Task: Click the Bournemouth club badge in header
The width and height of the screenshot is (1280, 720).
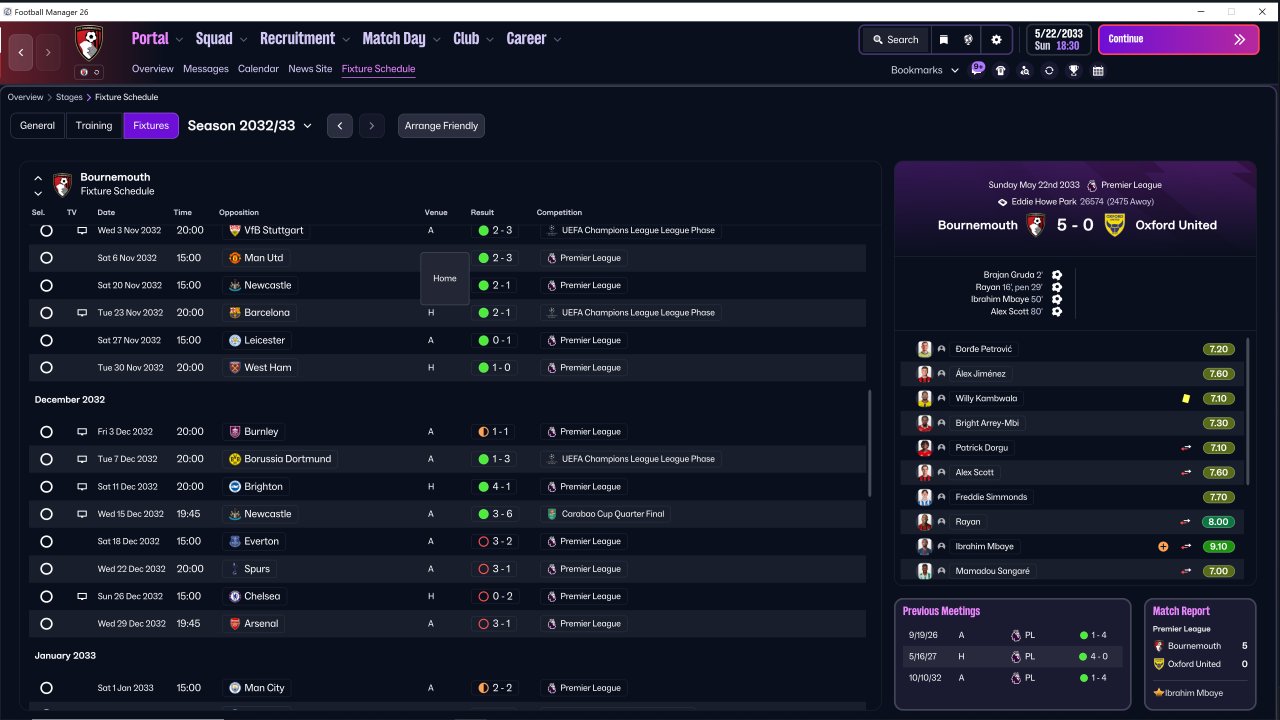Action: 89,43
